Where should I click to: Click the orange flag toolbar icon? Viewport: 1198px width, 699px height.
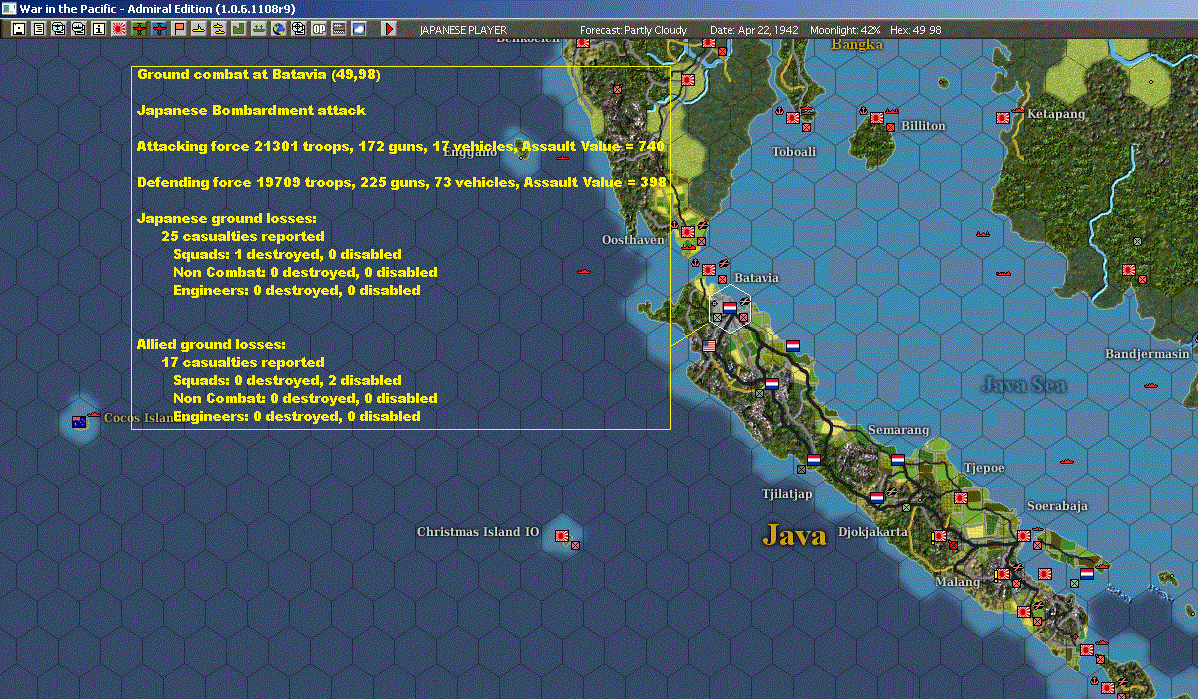click(x=179, y=29)
